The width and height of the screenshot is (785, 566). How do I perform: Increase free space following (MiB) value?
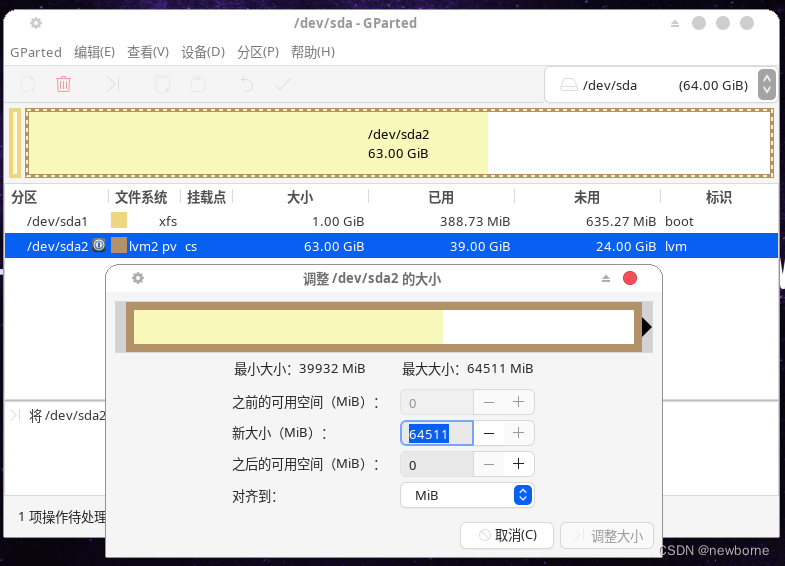click(x=519, y=464)
